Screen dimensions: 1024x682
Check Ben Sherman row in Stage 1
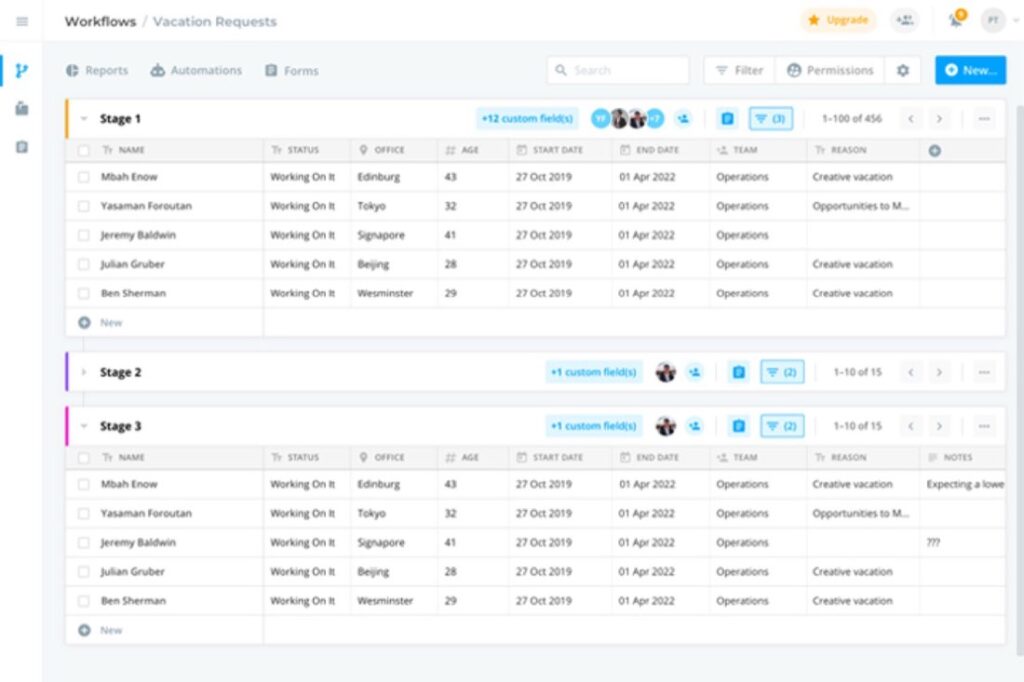[x=84, y=294]
